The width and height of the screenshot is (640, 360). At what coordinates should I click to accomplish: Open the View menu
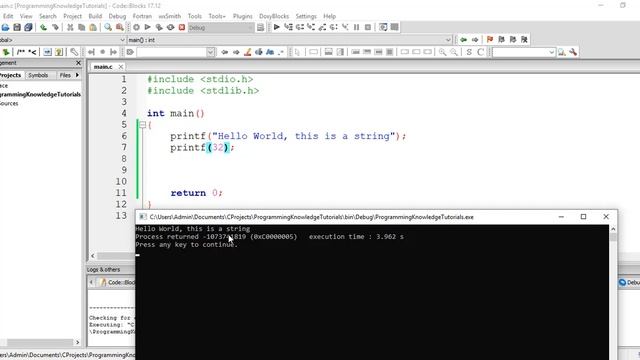click(26, 16)
